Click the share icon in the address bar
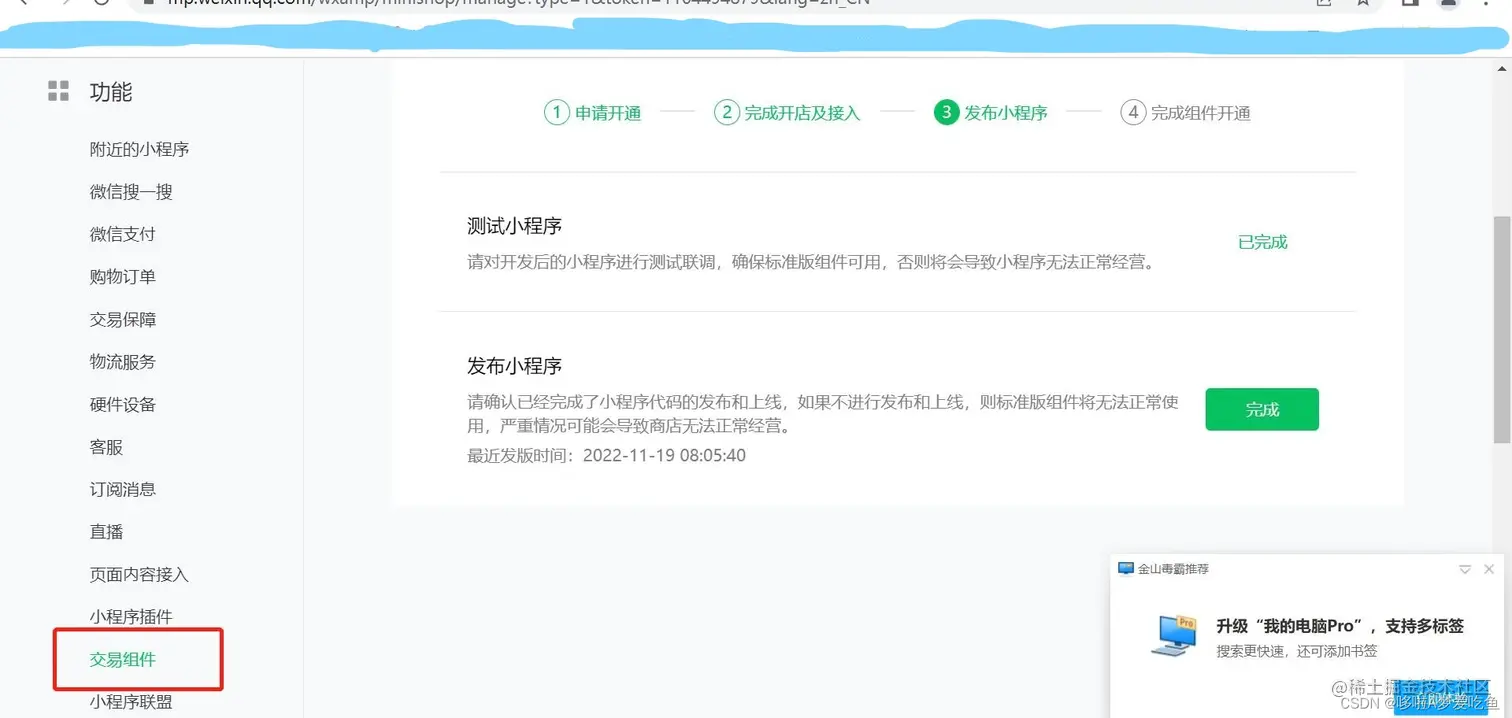Screen dimensions: 1512x718 [x=1323, y=5]
